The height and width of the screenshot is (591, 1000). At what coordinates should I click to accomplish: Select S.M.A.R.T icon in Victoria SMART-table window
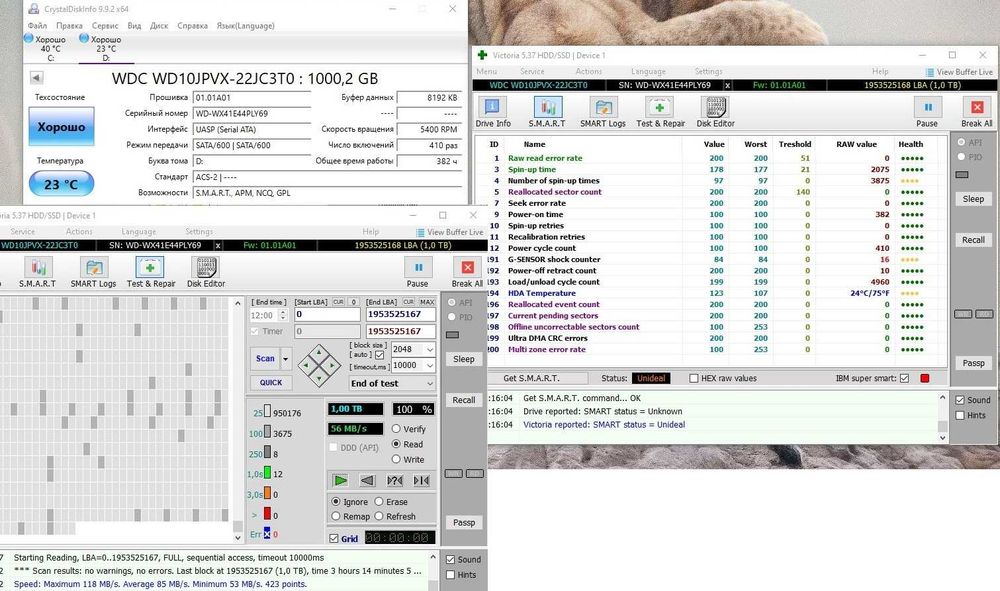click(x=547, y=112)
